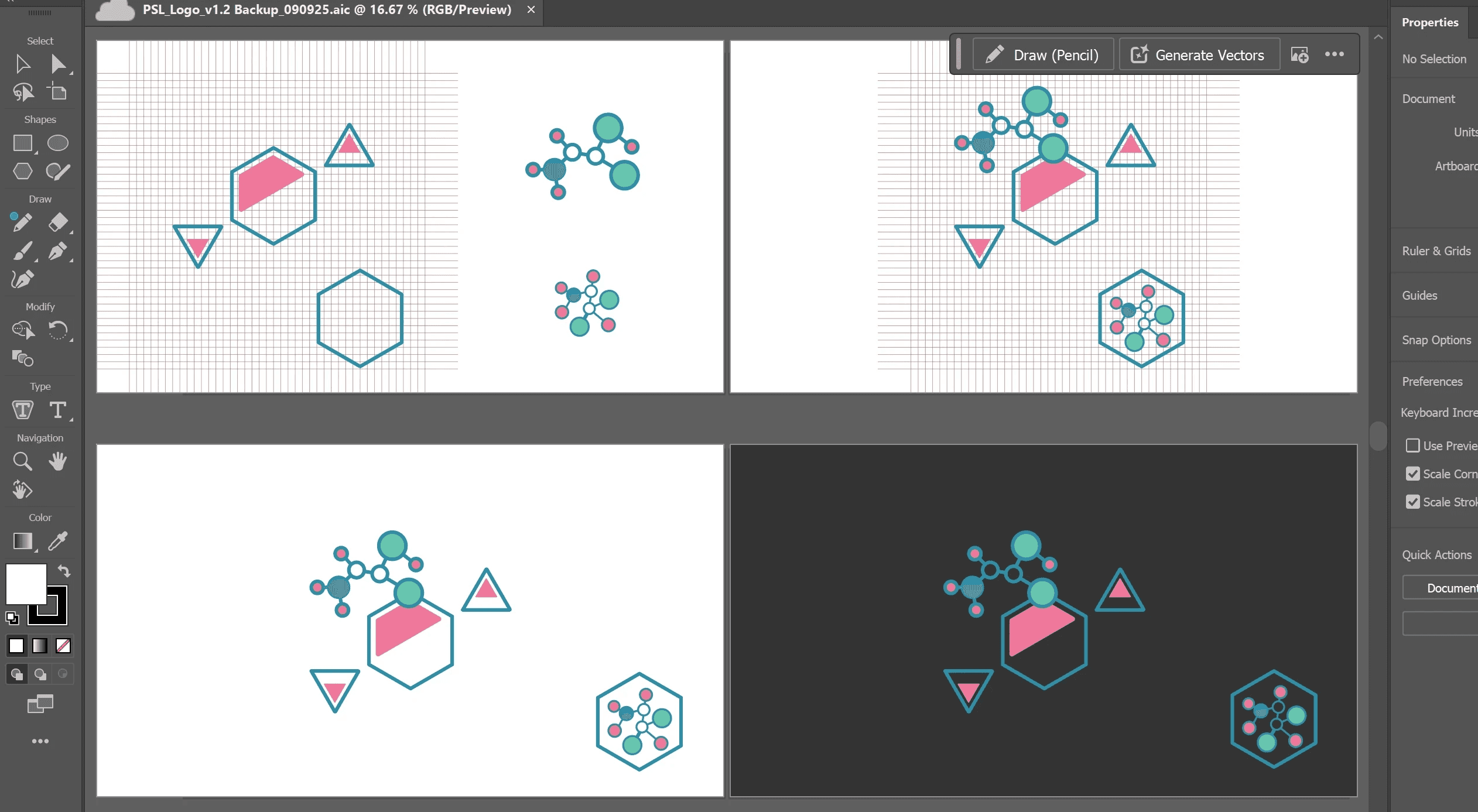Screen dimensions: 1478x812
Task: Choose the Paintbrush tool
Action: (23, 251)
